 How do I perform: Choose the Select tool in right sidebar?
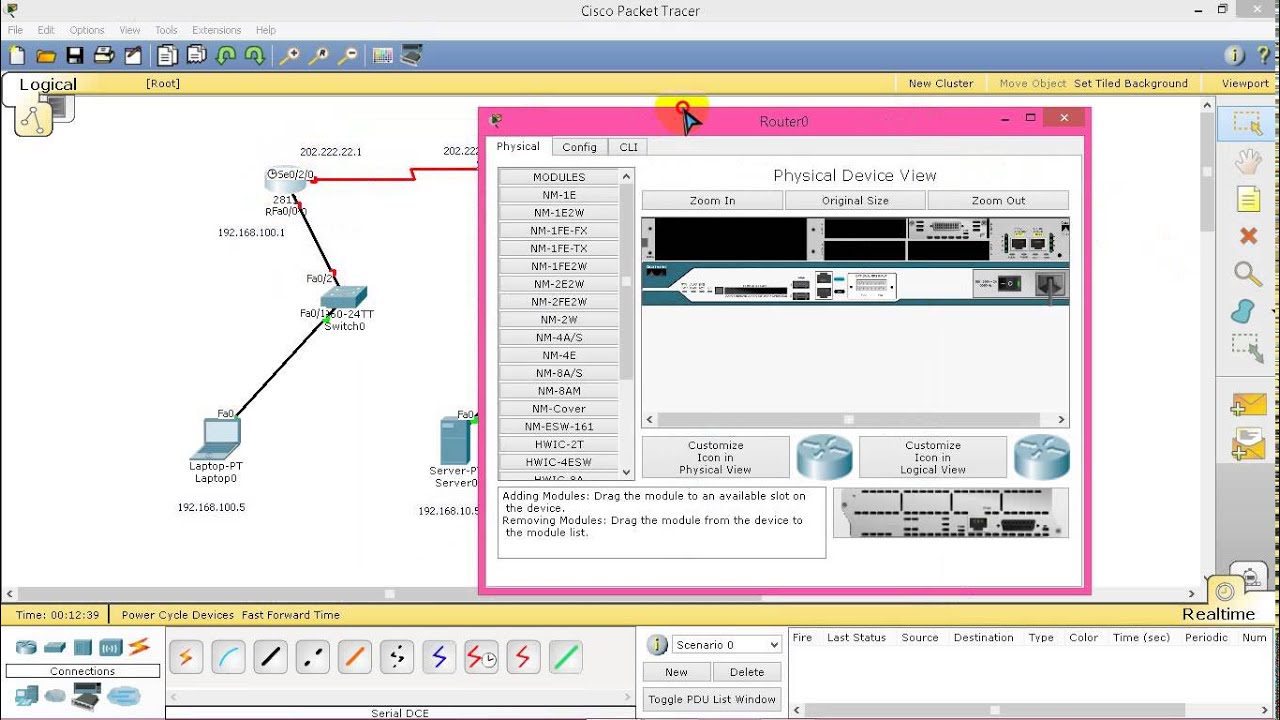tap(1247, 124)
